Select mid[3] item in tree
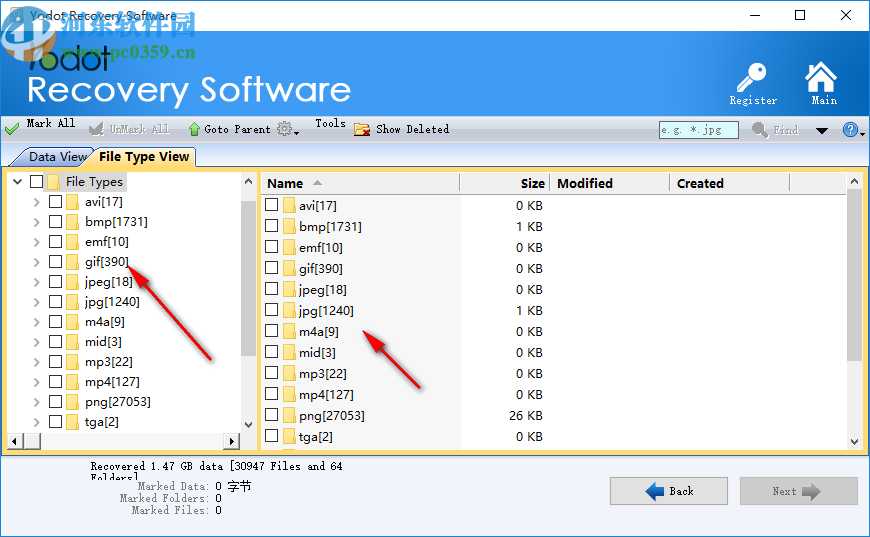 pyautogui.click(x=103, y=342)
